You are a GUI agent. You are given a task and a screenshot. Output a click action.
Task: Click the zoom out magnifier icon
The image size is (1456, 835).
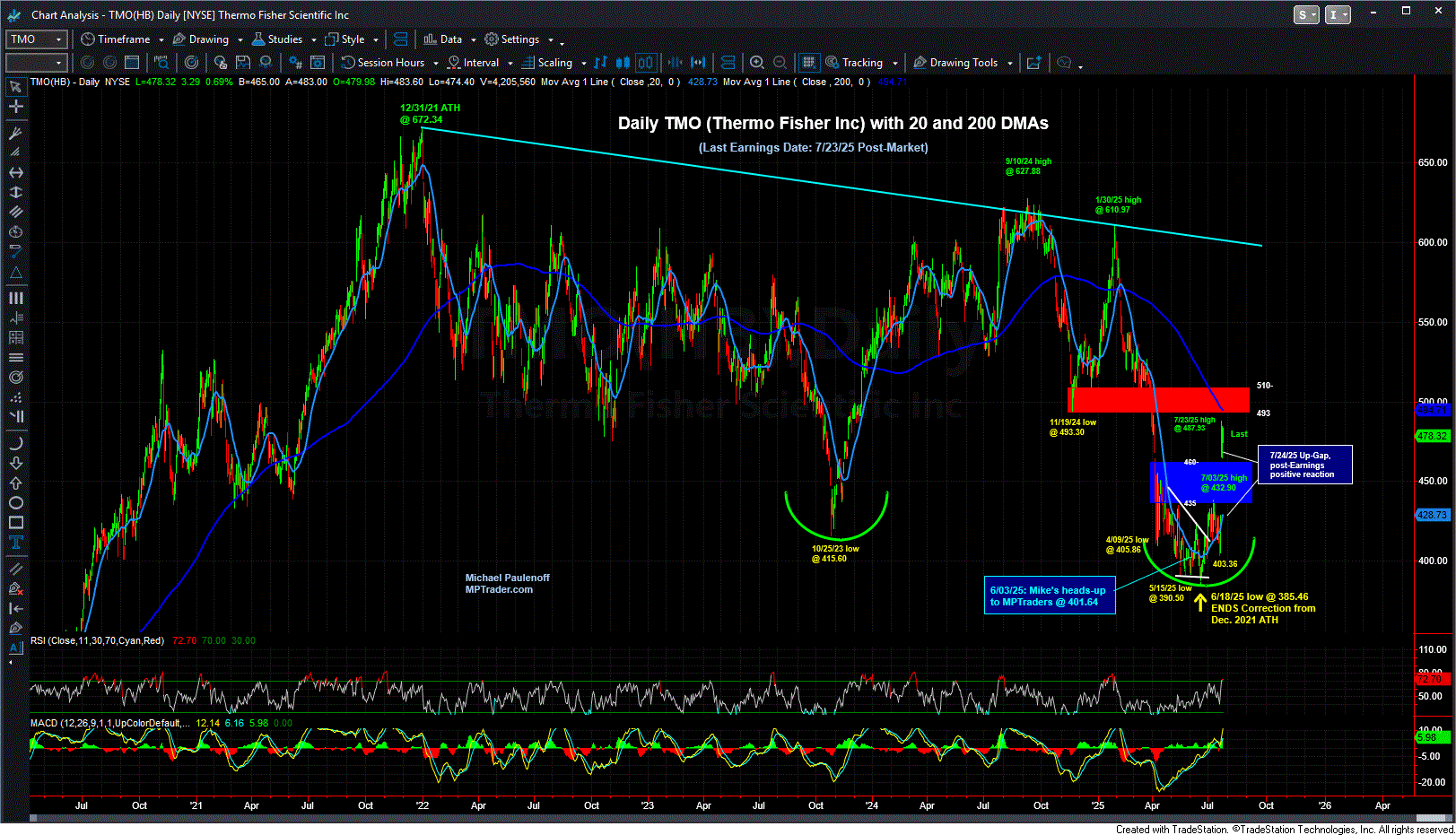[780, 63]
